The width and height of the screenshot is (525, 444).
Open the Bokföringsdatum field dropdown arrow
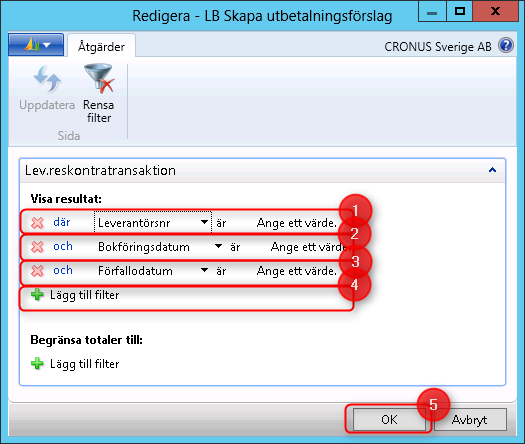coord(218,246)
